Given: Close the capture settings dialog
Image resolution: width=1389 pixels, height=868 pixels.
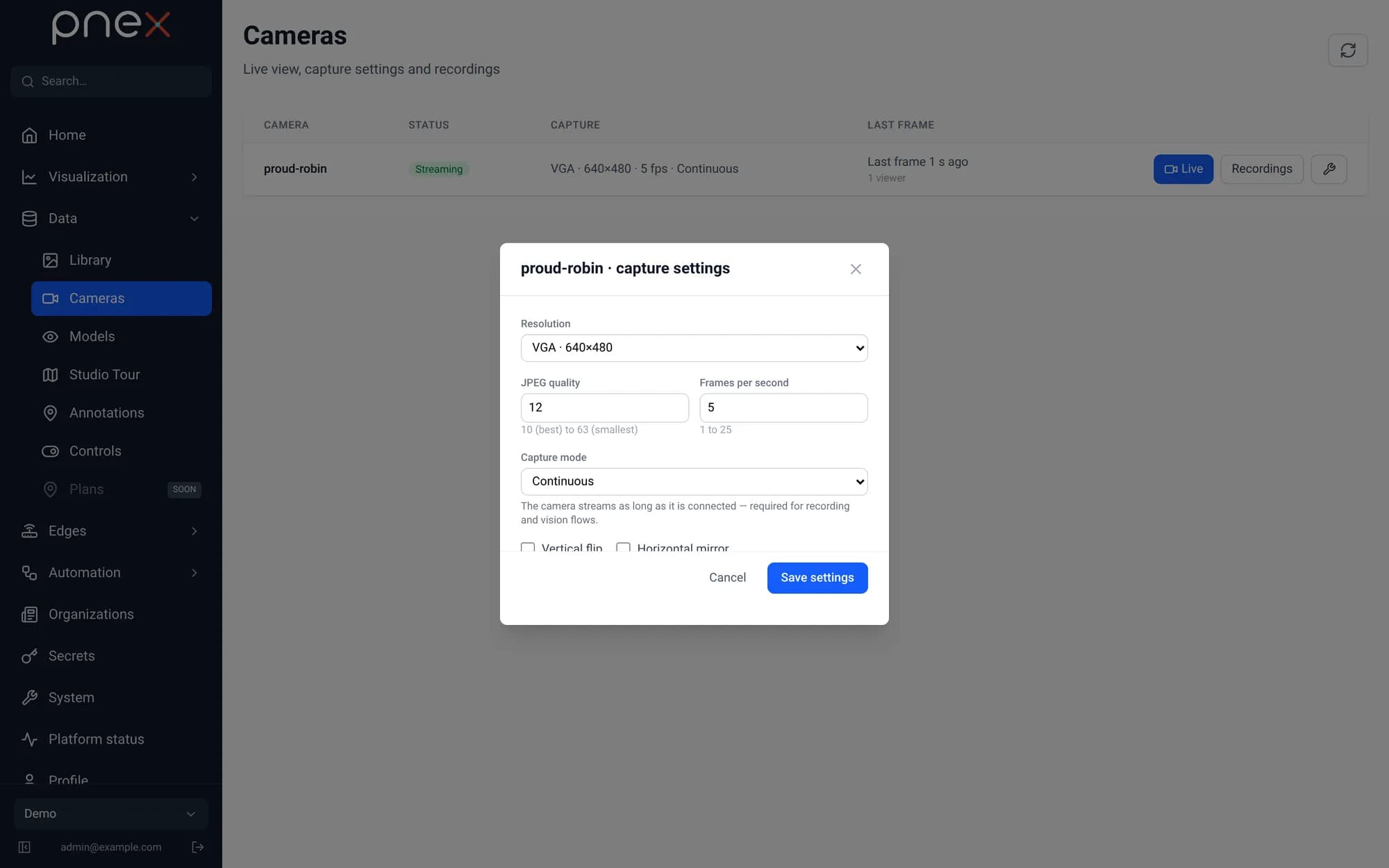Looking at the screenshot, I should 856,269.
